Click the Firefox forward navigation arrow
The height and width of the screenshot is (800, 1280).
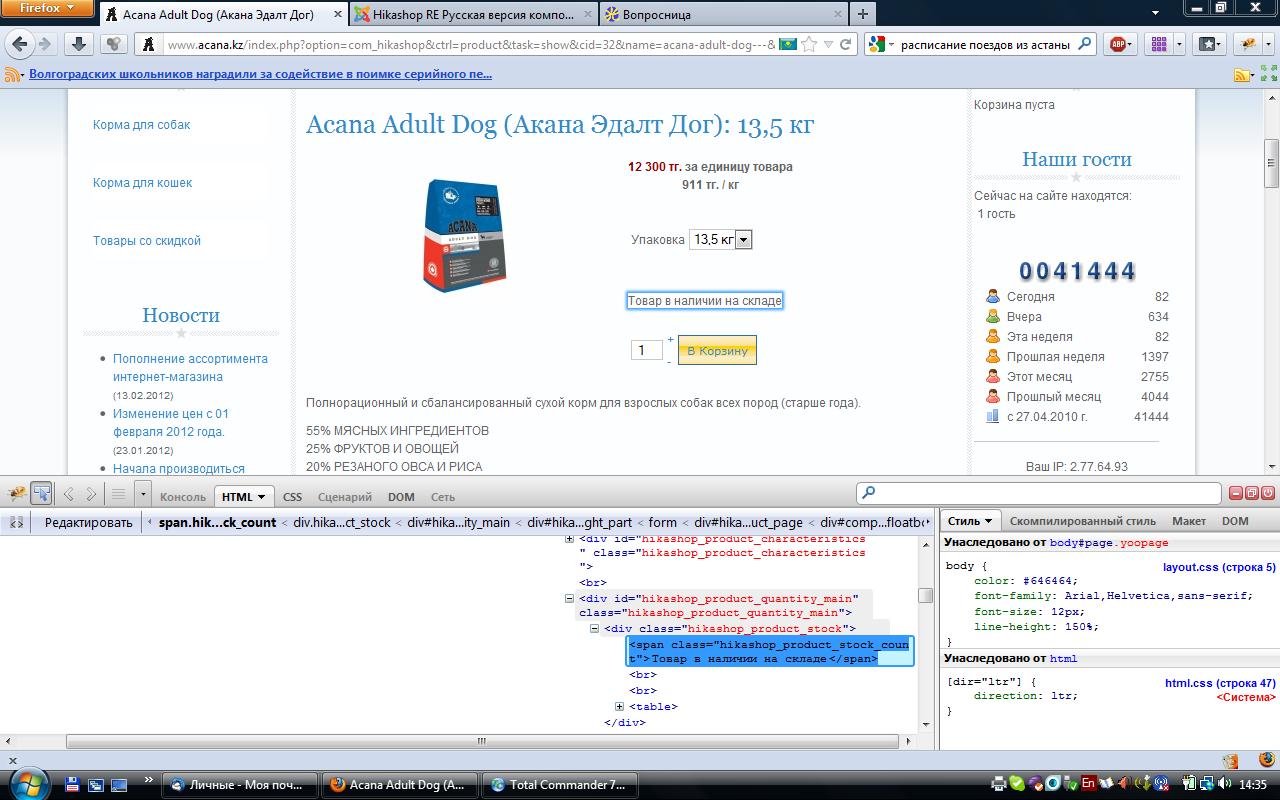coord(44,44)
